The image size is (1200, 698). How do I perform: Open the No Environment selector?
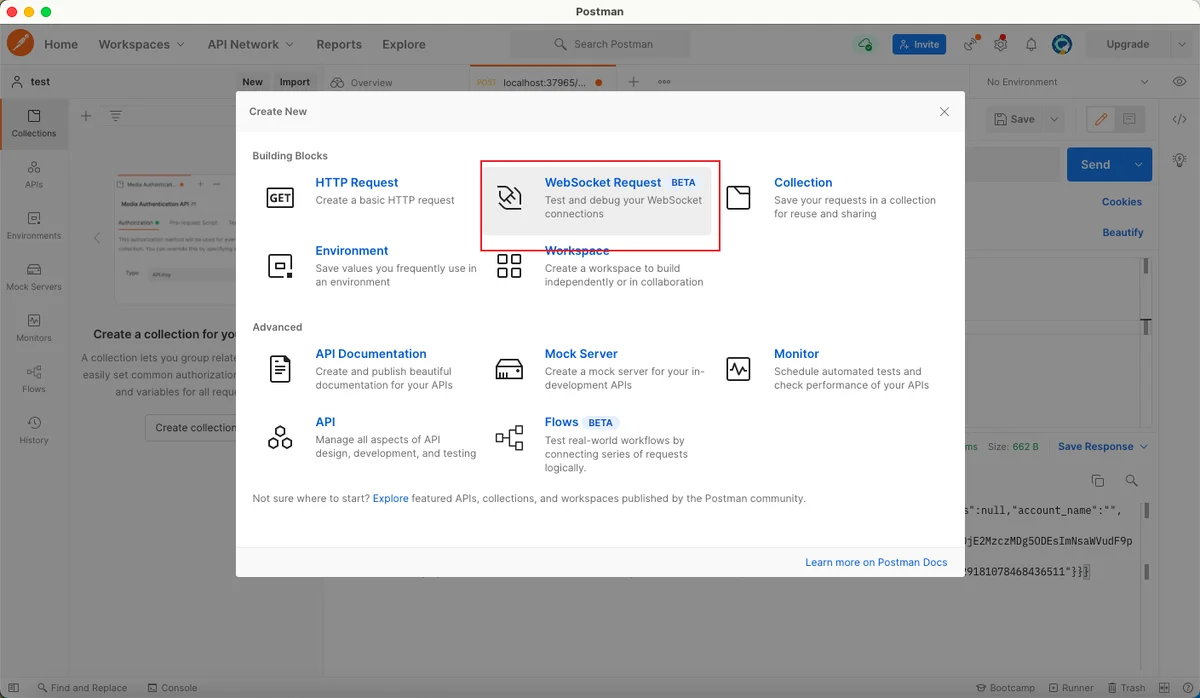(1067, 82)
